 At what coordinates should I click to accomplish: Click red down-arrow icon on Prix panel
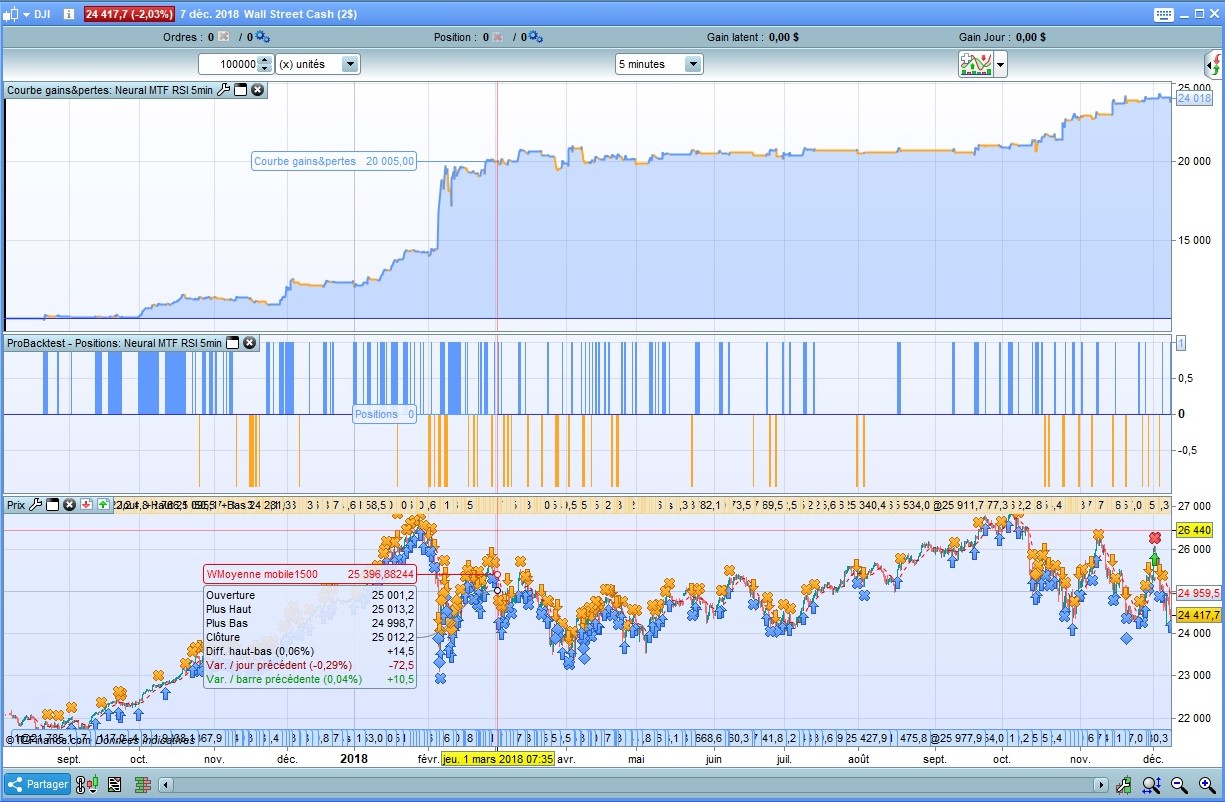[x=86, y=505]
